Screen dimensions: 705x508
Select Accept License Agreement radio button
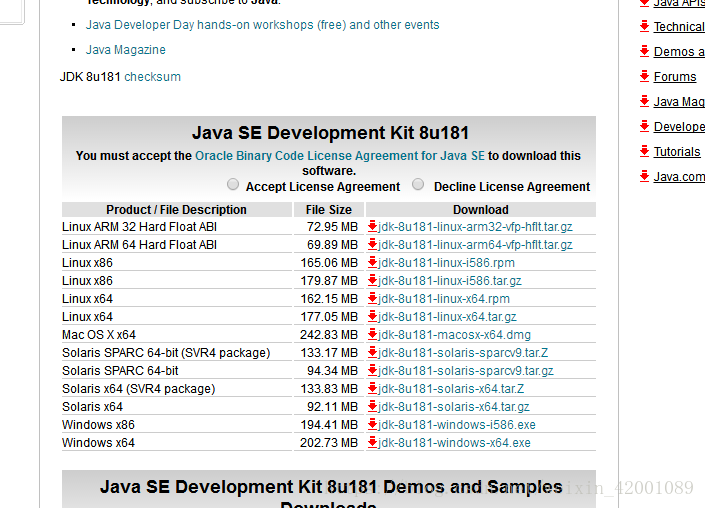tap(233, 184)
